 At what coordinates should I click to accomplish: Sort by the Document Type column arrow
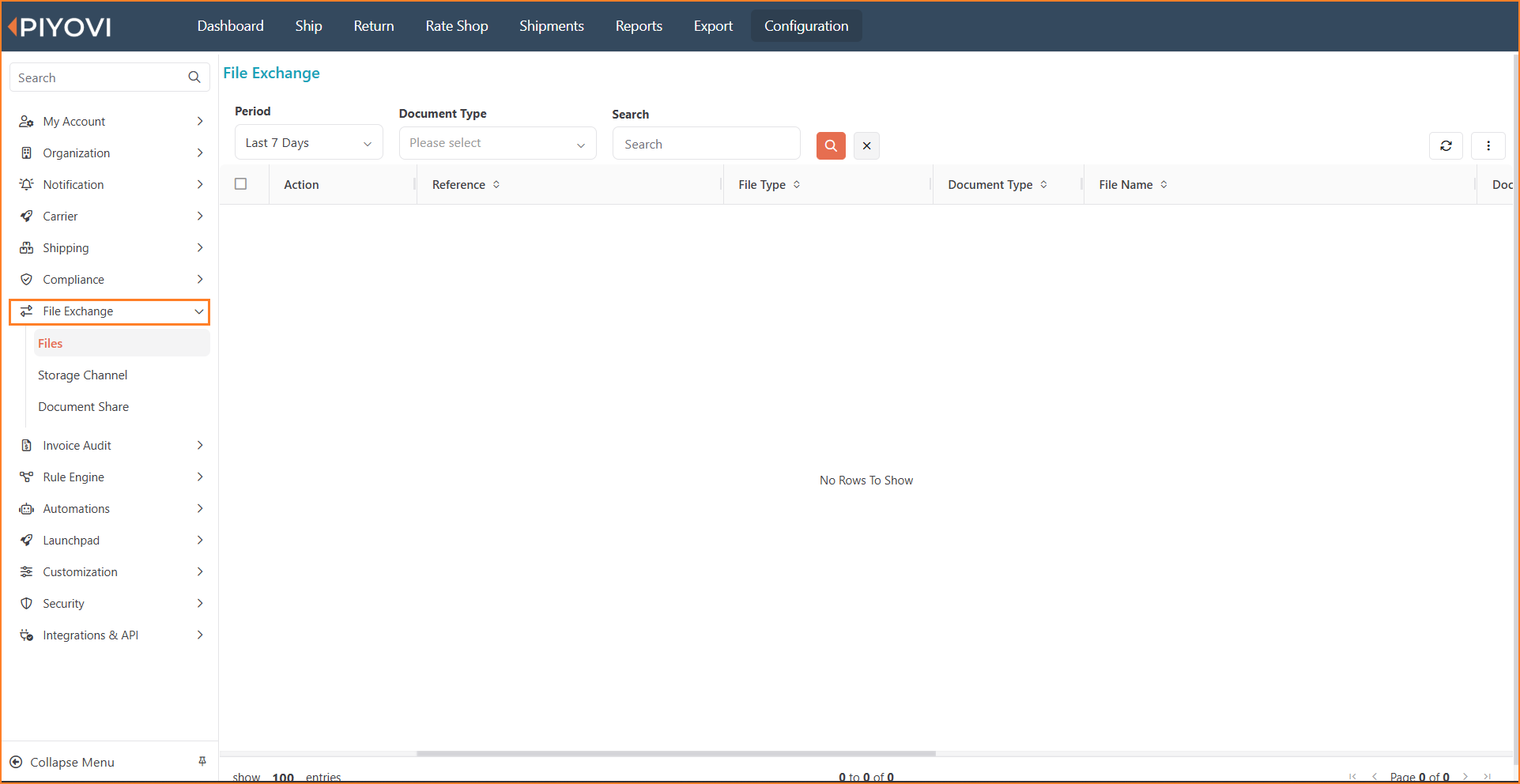(x=1043, y=184)
